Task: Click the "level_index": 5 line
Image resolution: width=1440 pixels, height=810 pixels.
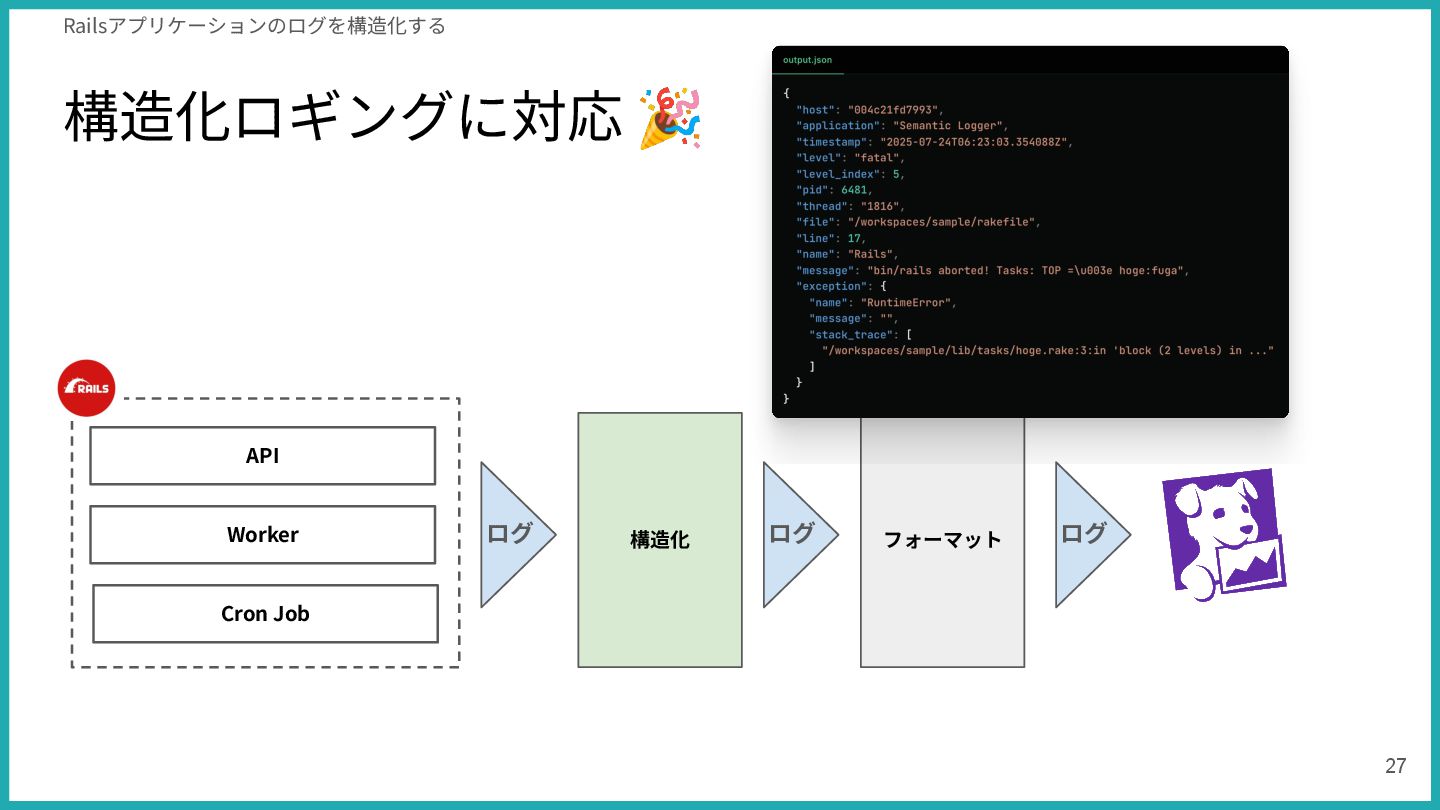Action: (850, 174)
